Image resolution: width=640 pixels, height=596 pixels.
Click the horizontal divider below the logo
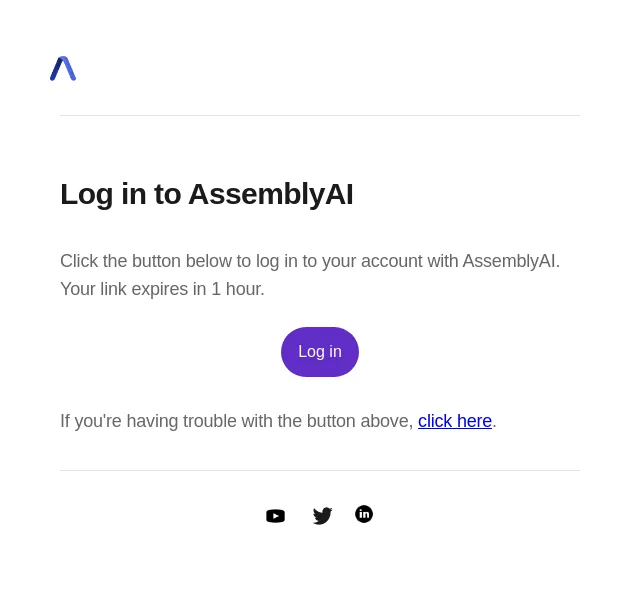320,116
